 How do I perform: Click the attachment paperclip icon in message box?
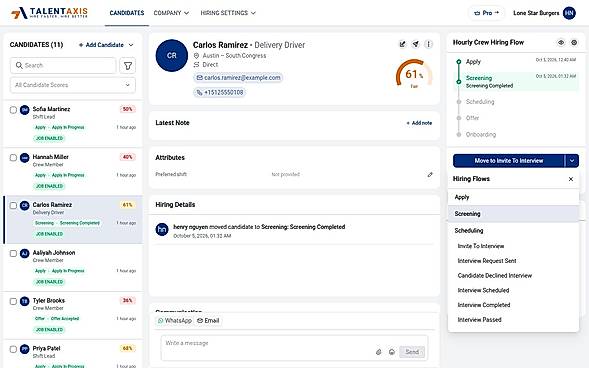click(x=379, y=352)
